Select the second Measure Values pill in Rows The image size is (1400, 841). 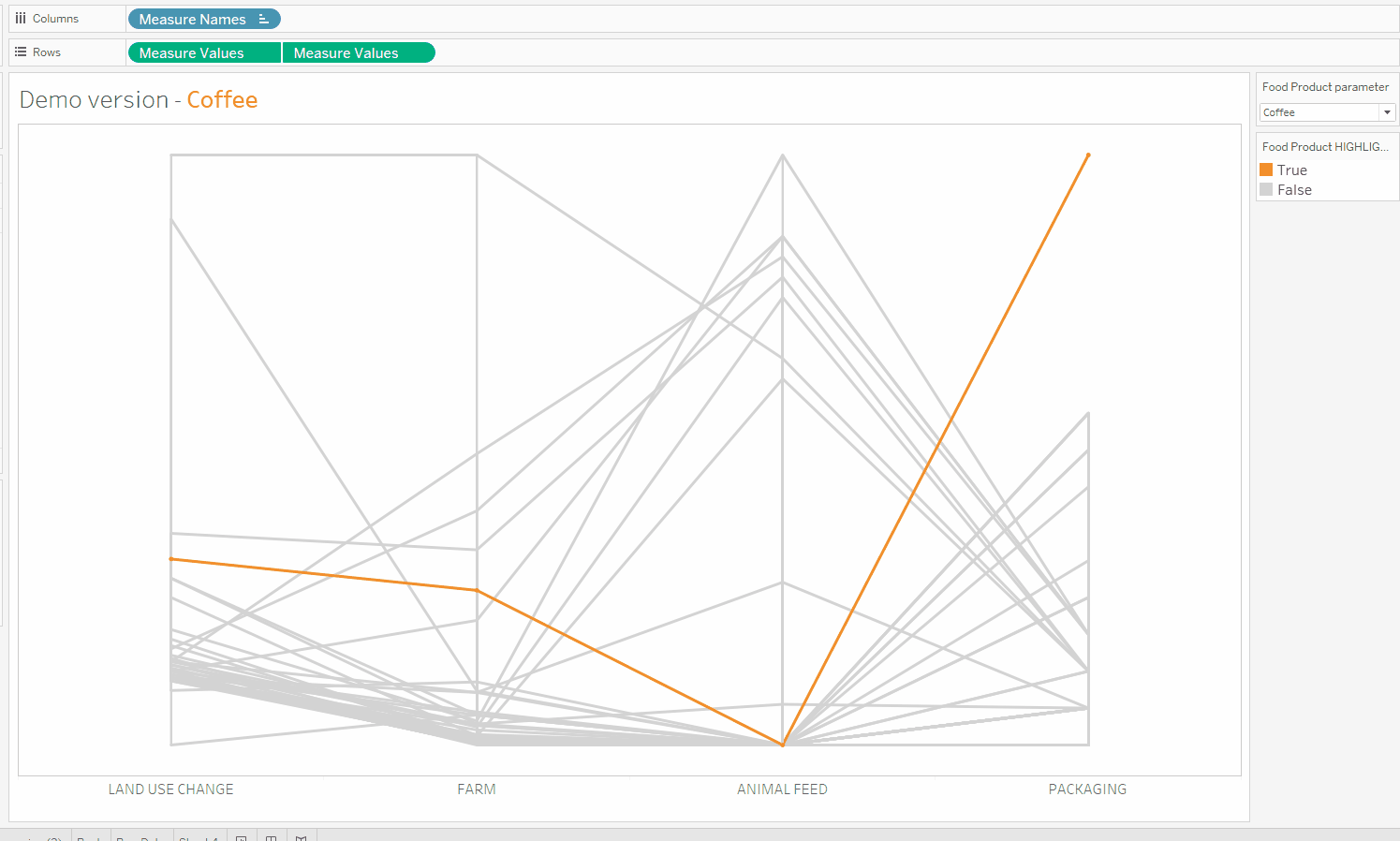point(359,52)
